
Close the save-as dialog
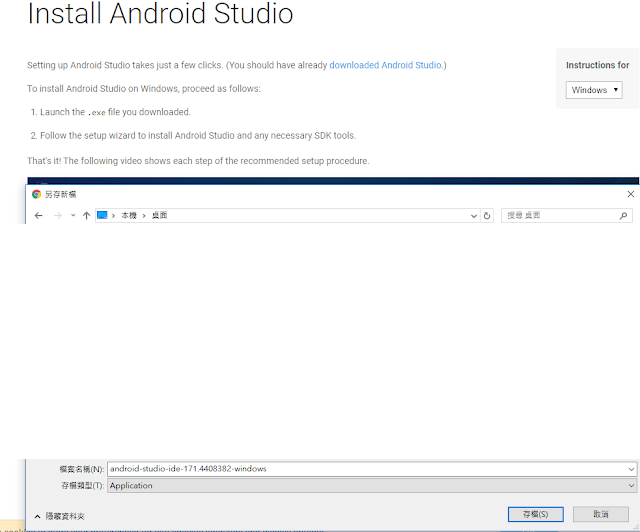click(x=631, y=194)
